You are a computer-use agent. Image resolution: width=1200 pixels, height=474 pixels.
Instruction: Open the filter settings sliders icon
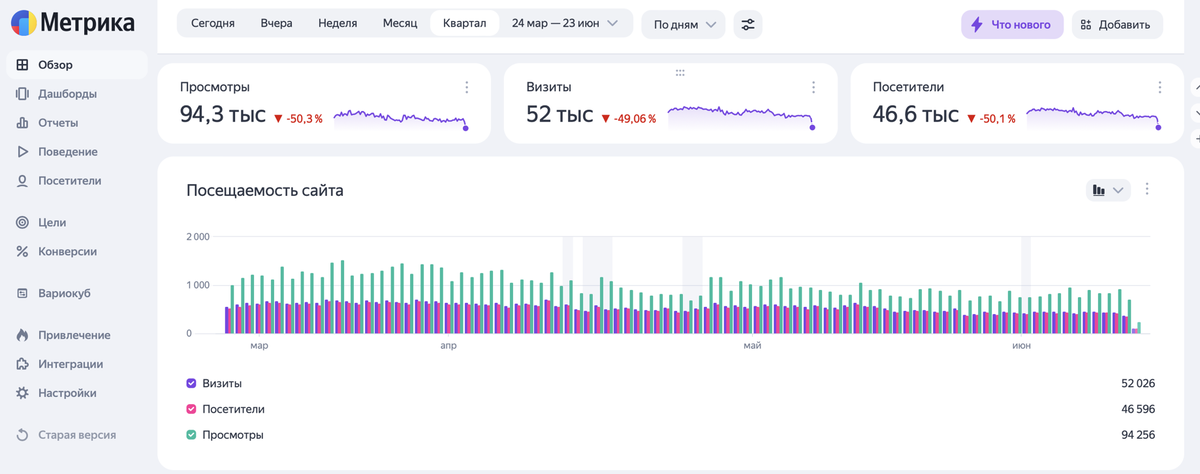[748, 24]
